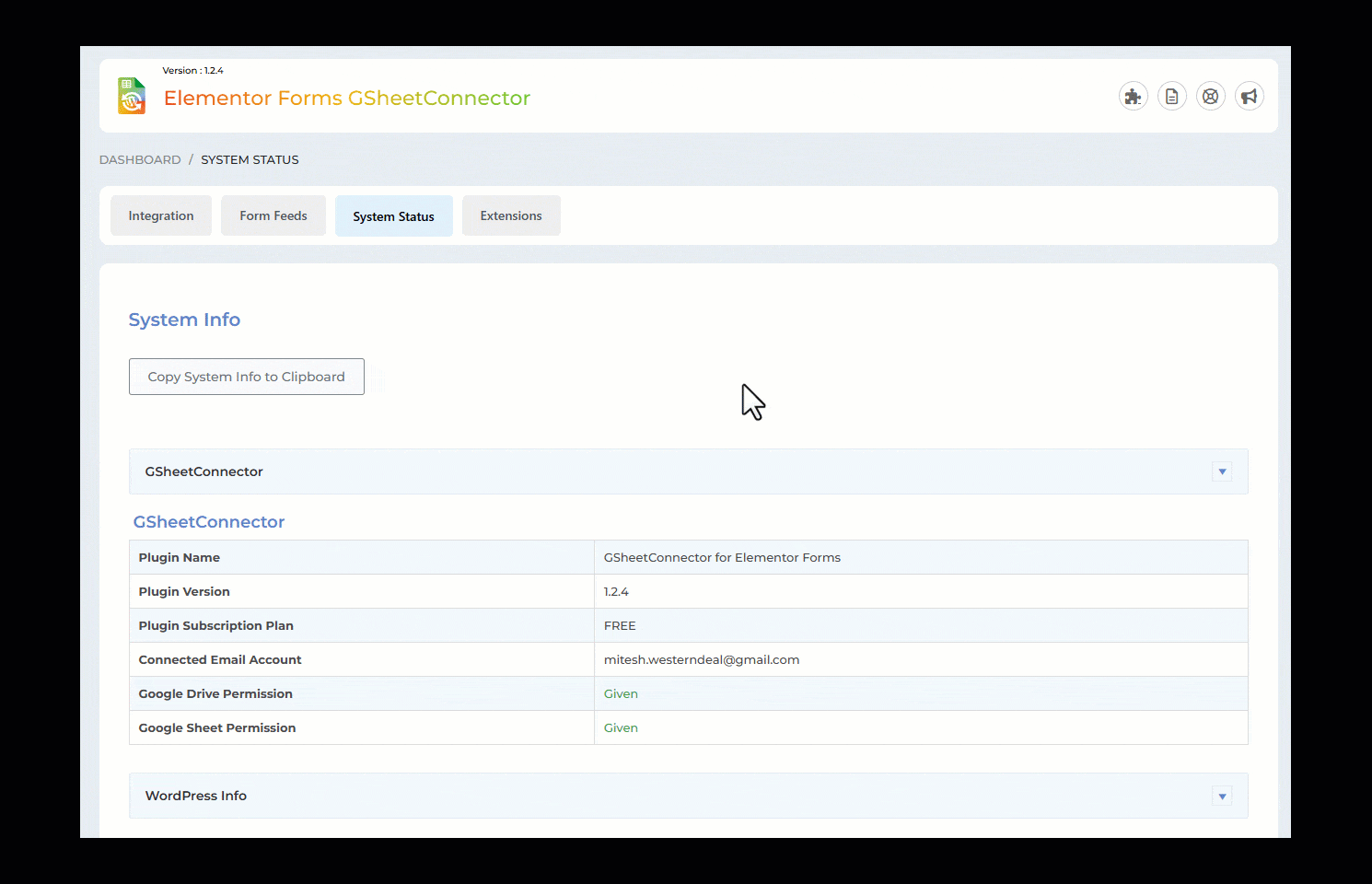Image resolution: width=1372 pixels, height=884 pixels.
Task: Open the Form Feeds tab
Action: (273, 215)
